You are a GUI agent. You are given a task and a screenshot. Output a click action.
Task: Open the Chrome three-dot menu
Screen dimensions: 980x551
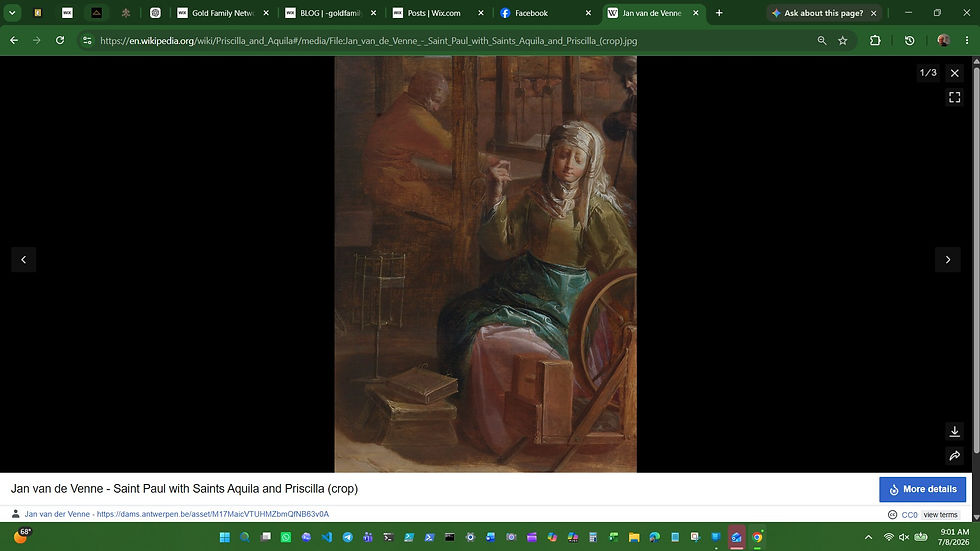pyautogui.click(x=967, y=41)
